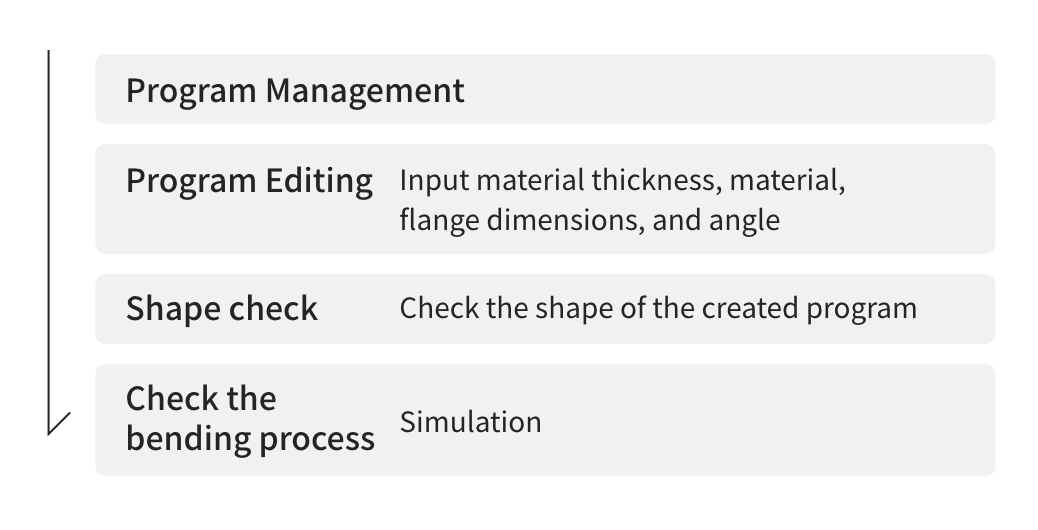Viewport: 1038px width, 530px height.
Task: Click the word Program in Program Management
Action: click(191, 91)
